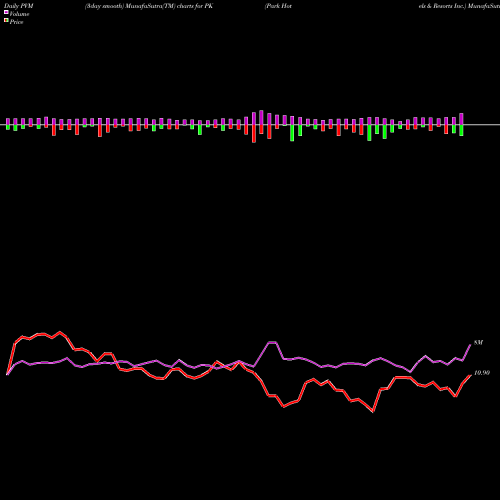The width and height of the screenshot is (500, 500).
Task: Click the Volume legend color swatch
Action: coord(6,13)
